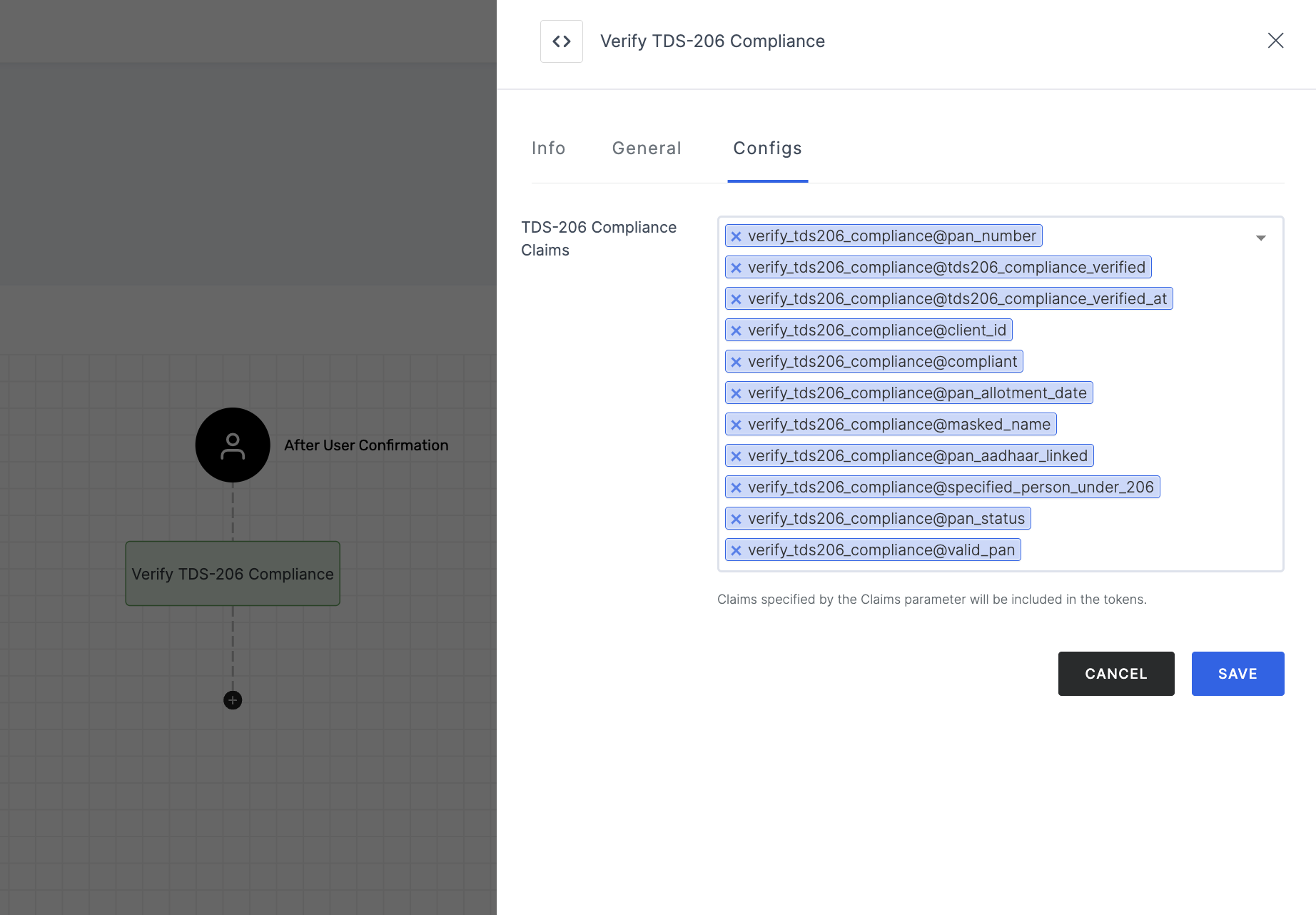Remove the pan_aadhaar_linked claim tag
The image size is (1316, 915).
click(x=736, y=456)
